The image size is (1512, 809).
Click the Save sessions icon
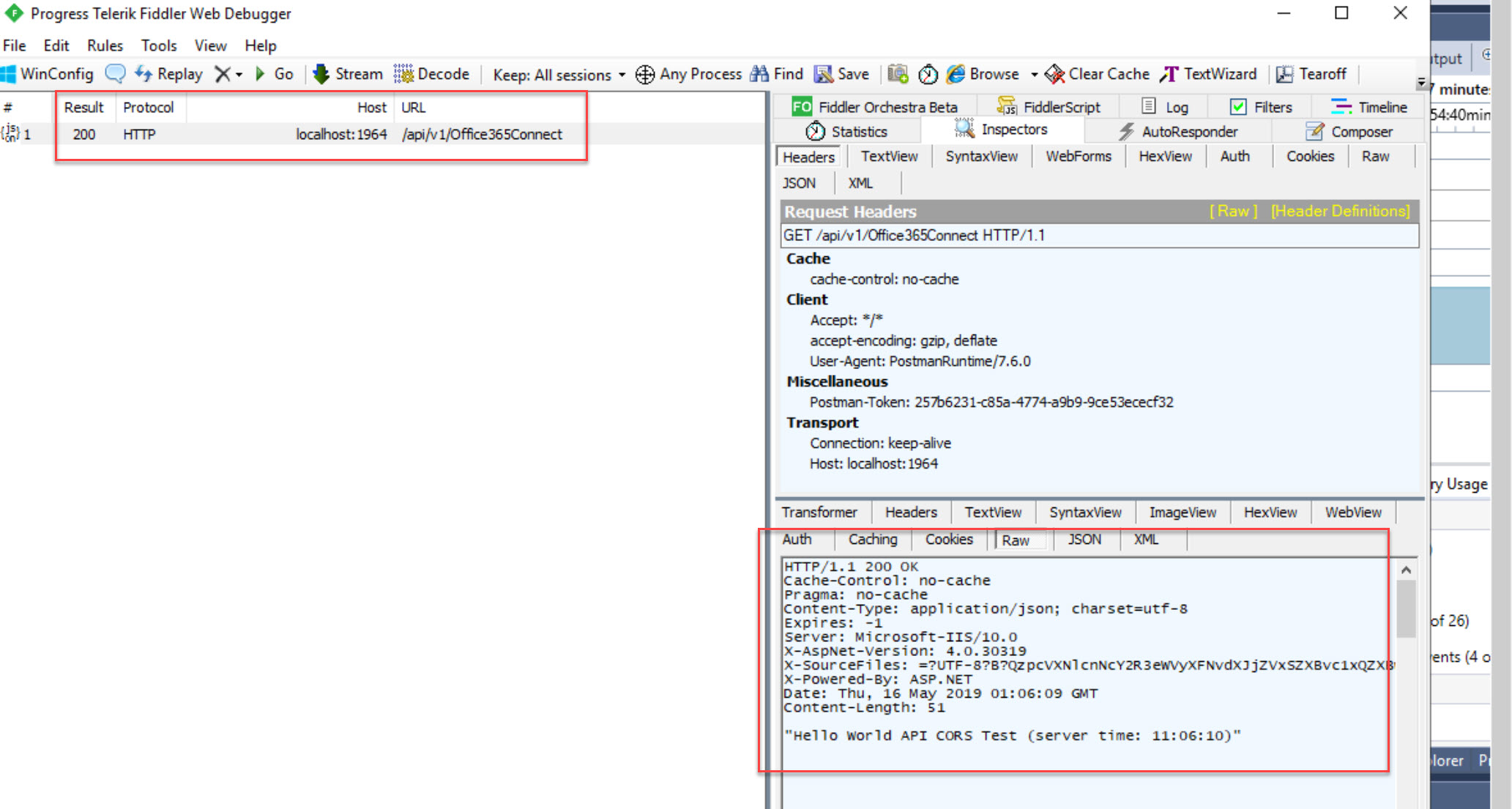(824, 74)
